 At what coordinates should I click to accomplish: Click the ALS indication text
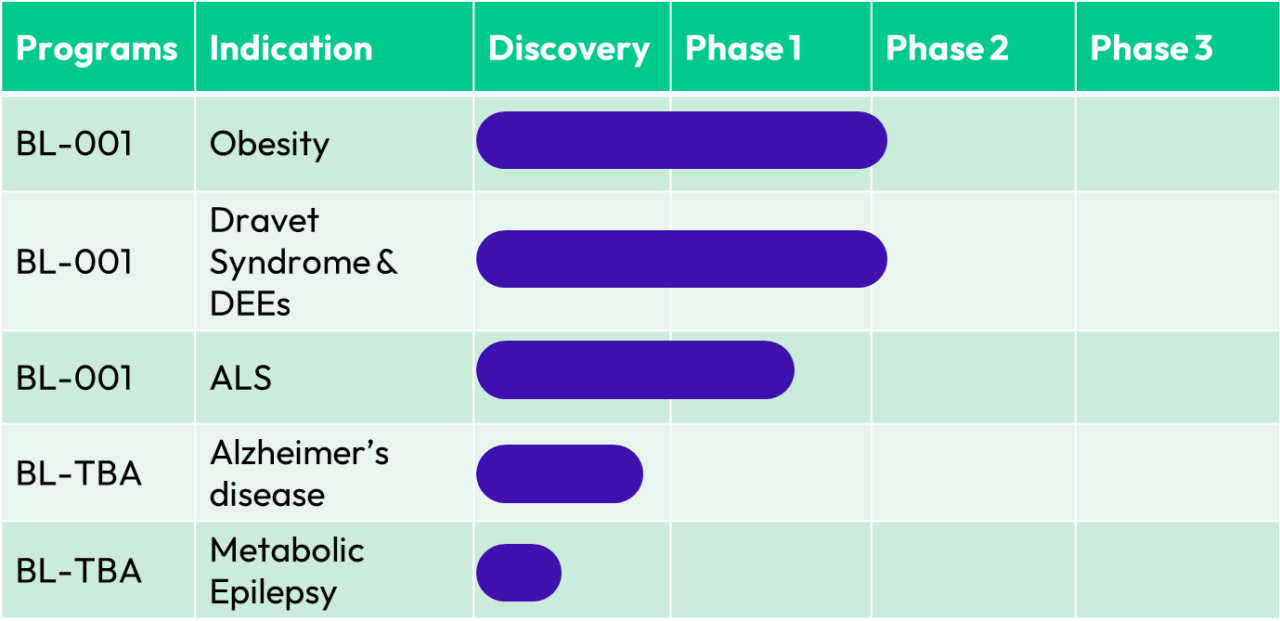coord(241,378)
